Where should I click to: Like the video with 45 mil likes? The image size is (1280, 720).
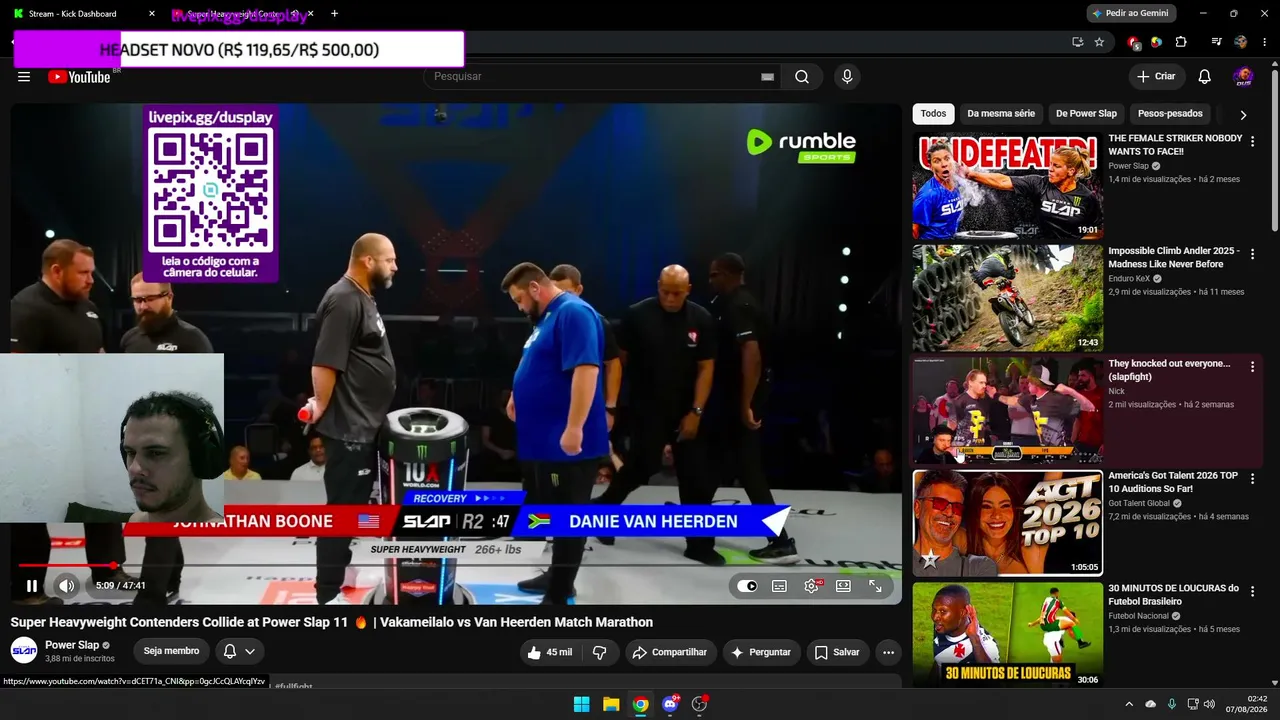[x=549, y=652]
